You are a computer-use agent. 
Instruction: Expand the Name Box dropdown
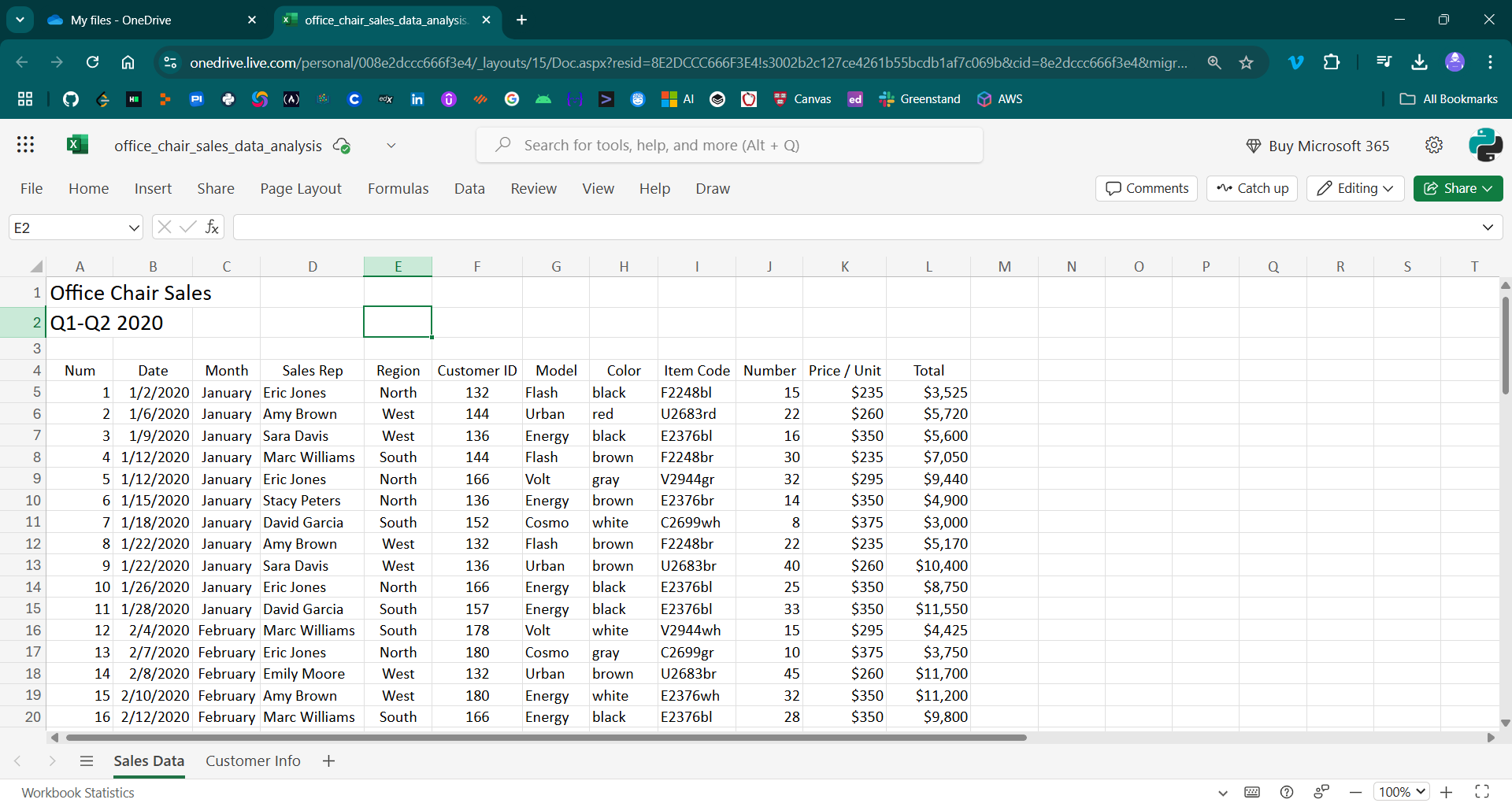click(x=133, y=228)
